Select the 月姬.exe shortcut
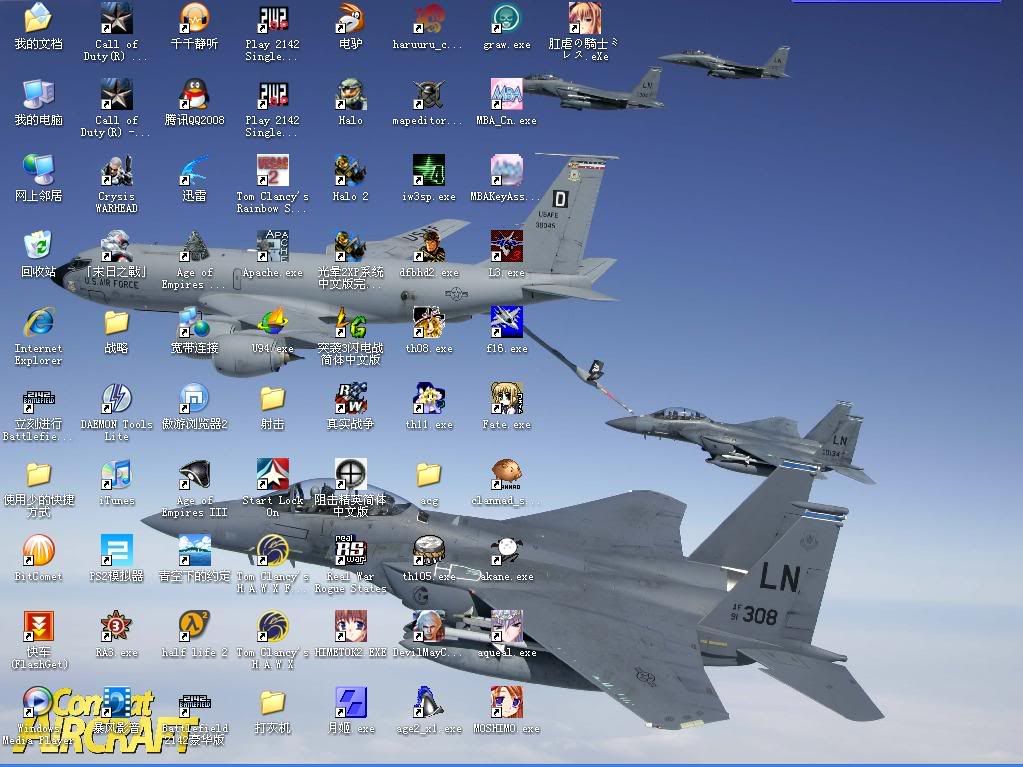The width and height of the screenshot is (1023, 767). point(350,702)
